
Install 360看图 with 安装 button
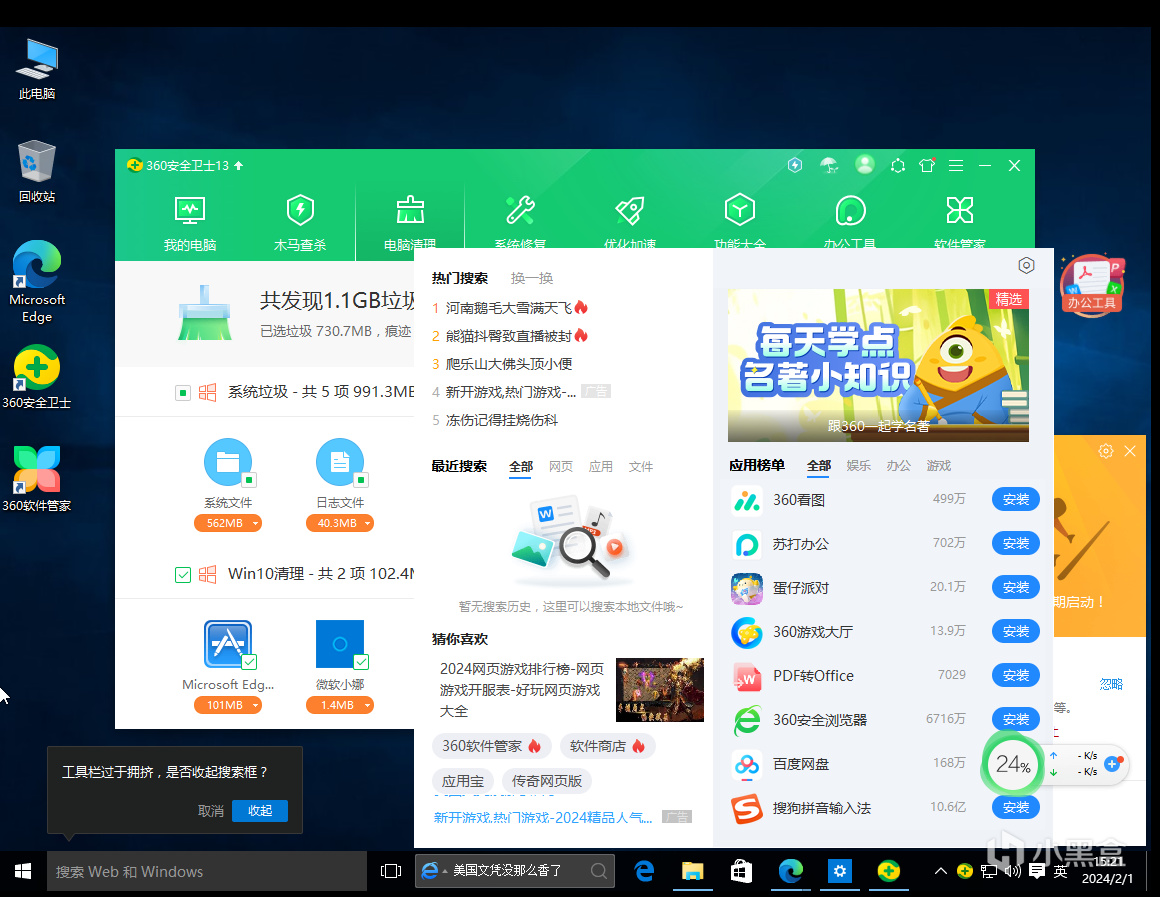pos(1016,500)
